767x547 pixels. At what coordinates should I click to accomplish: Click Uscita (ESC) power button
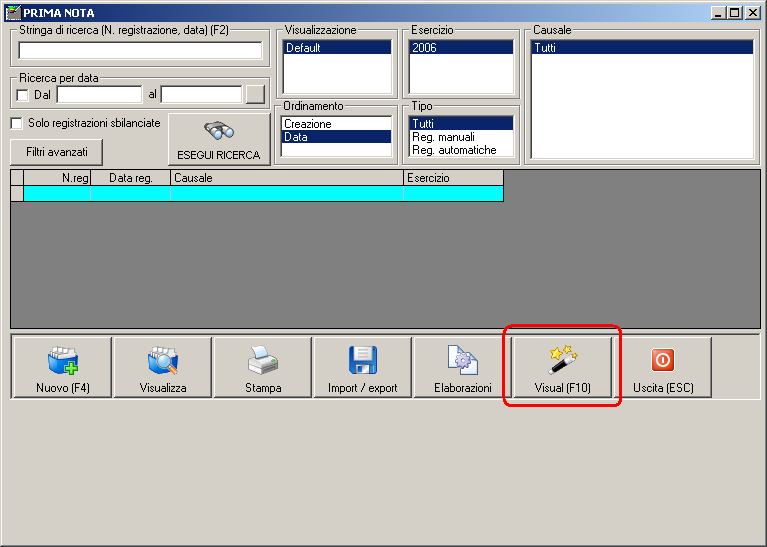(x=663, y=367)
